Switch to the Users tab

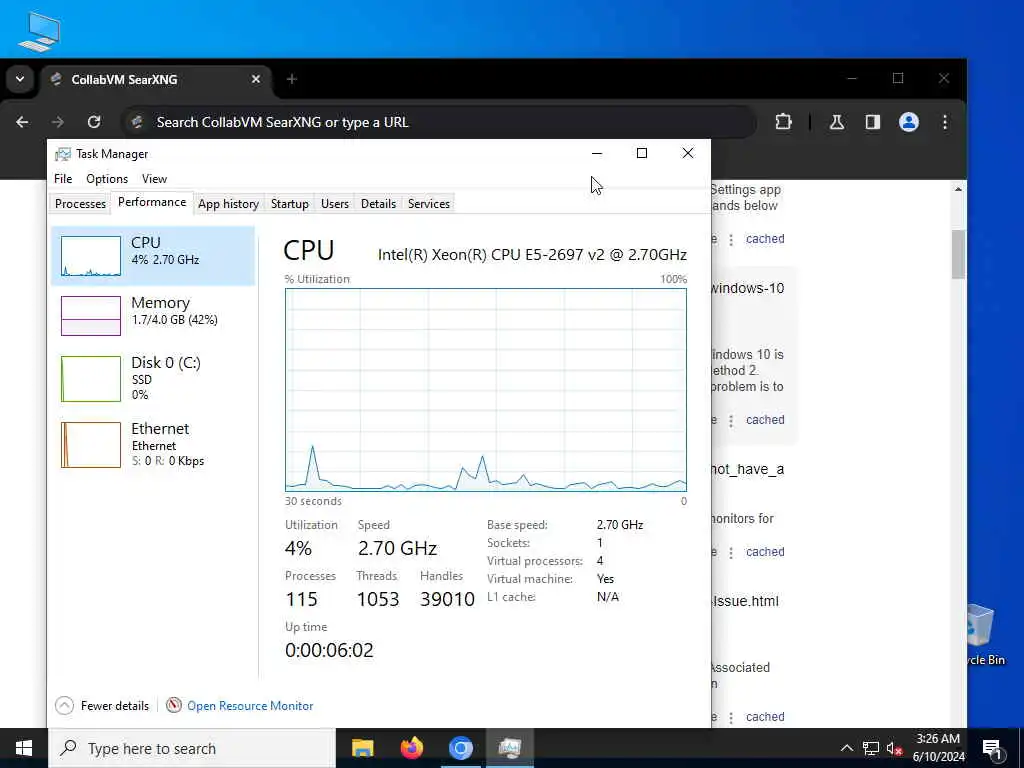[x=334, y=204]
